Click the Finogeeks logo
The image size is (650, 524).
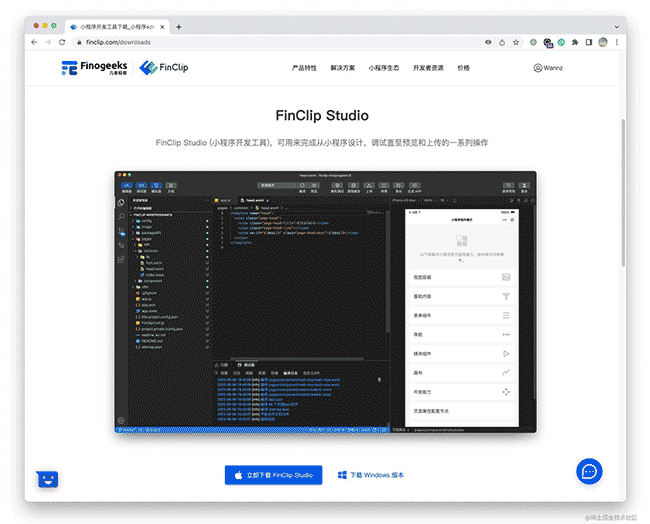94,68
